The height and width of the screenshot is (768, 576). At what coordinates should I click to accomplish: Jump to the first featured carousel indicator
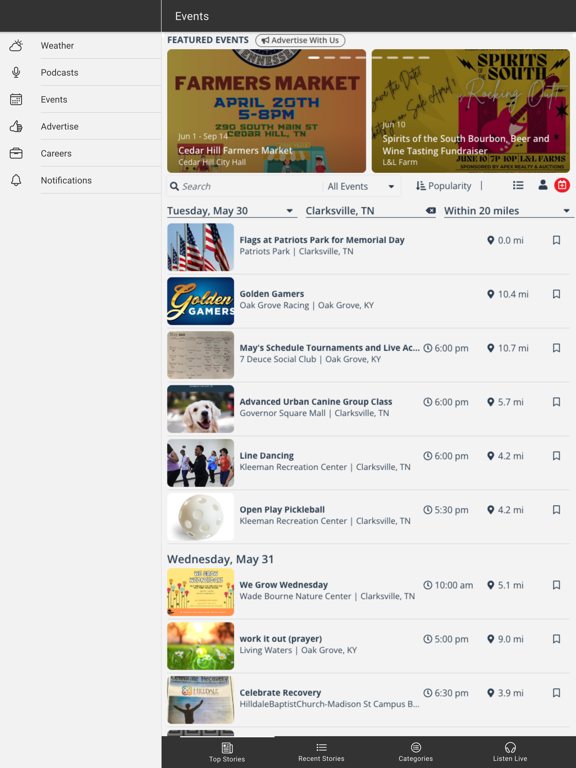point(314,58)
